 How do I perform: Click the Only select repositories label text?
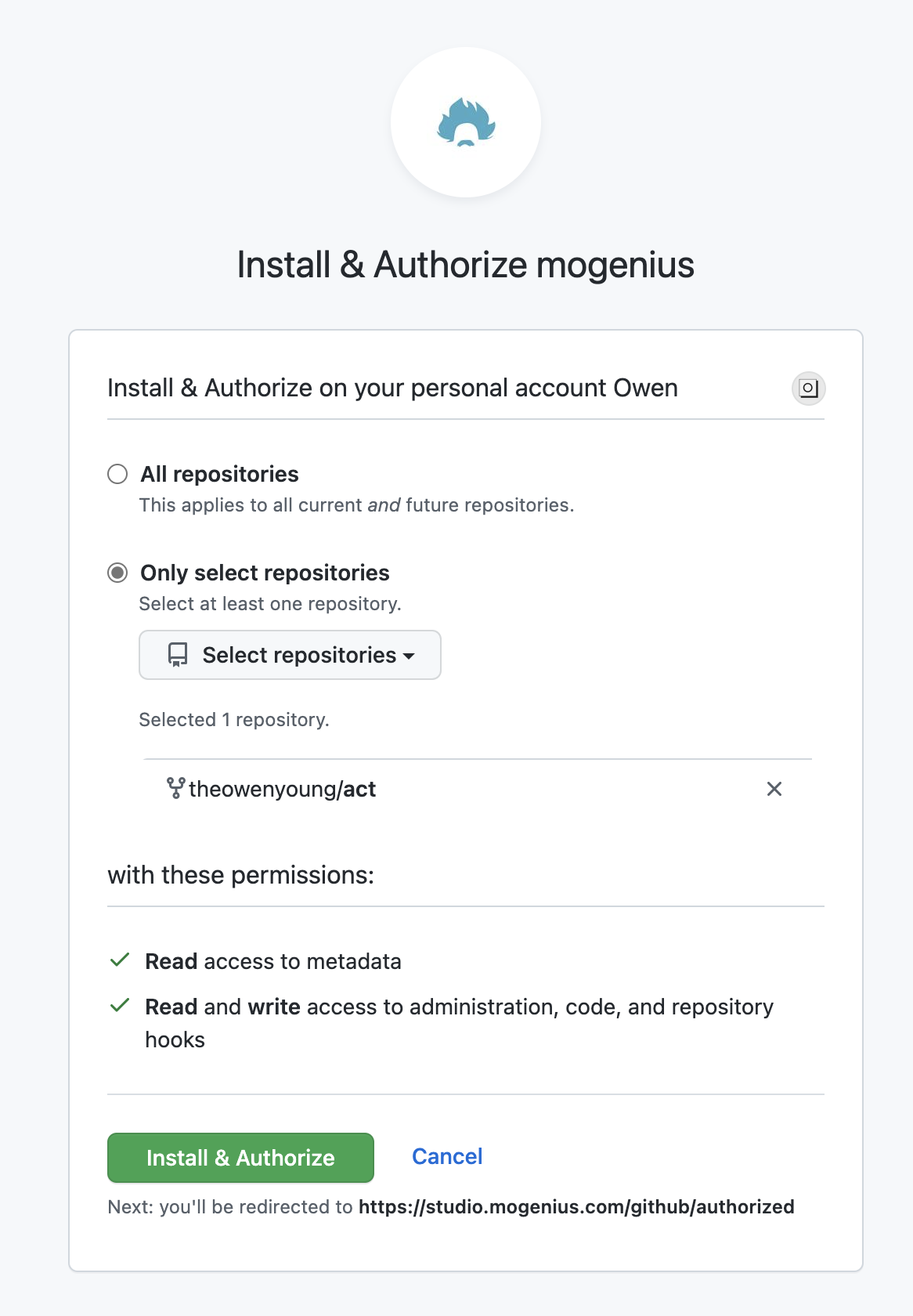pos(265,573)
